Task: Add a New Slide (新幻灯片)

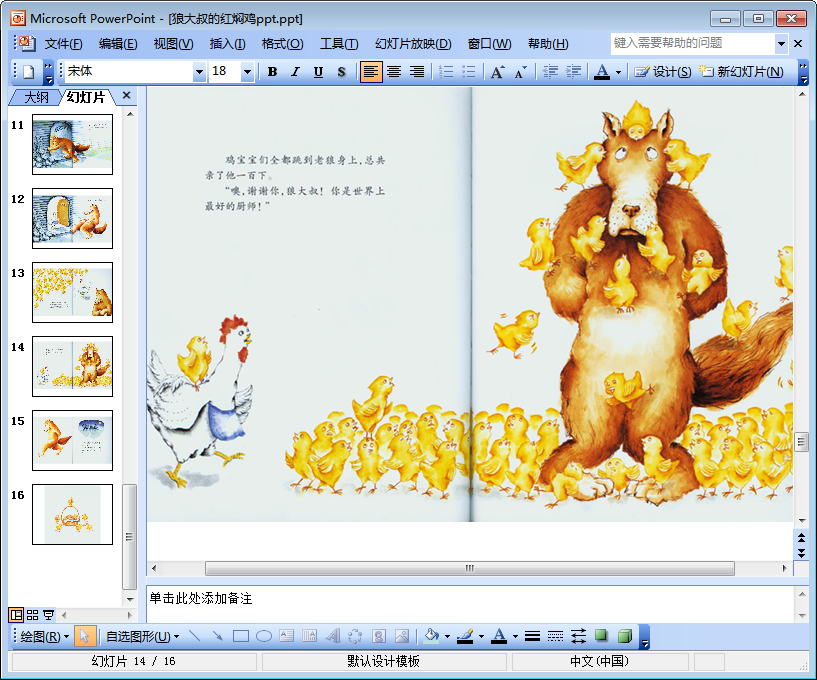Action: click(x=741, y=72)
